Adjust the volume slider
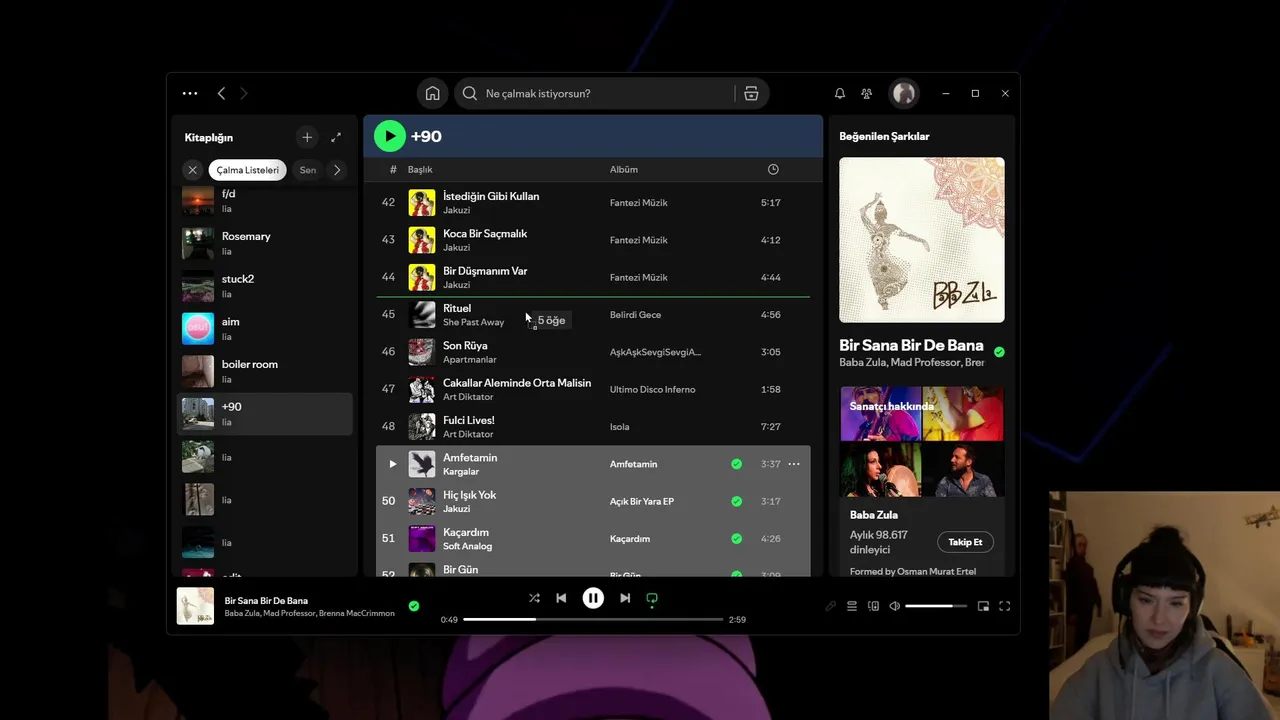The image size is (1280, 720). pos(936,606)
